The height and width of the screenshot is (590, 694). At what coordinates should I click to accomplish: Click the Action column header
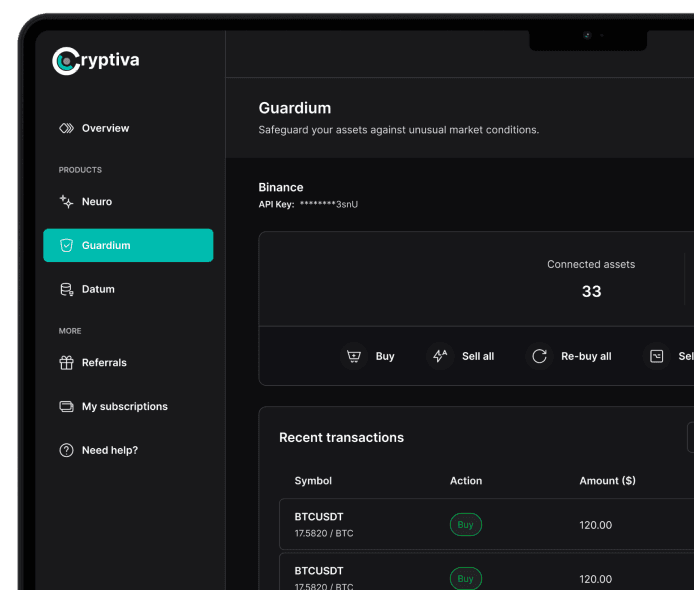pyautogui.click(x=466, y=481)
